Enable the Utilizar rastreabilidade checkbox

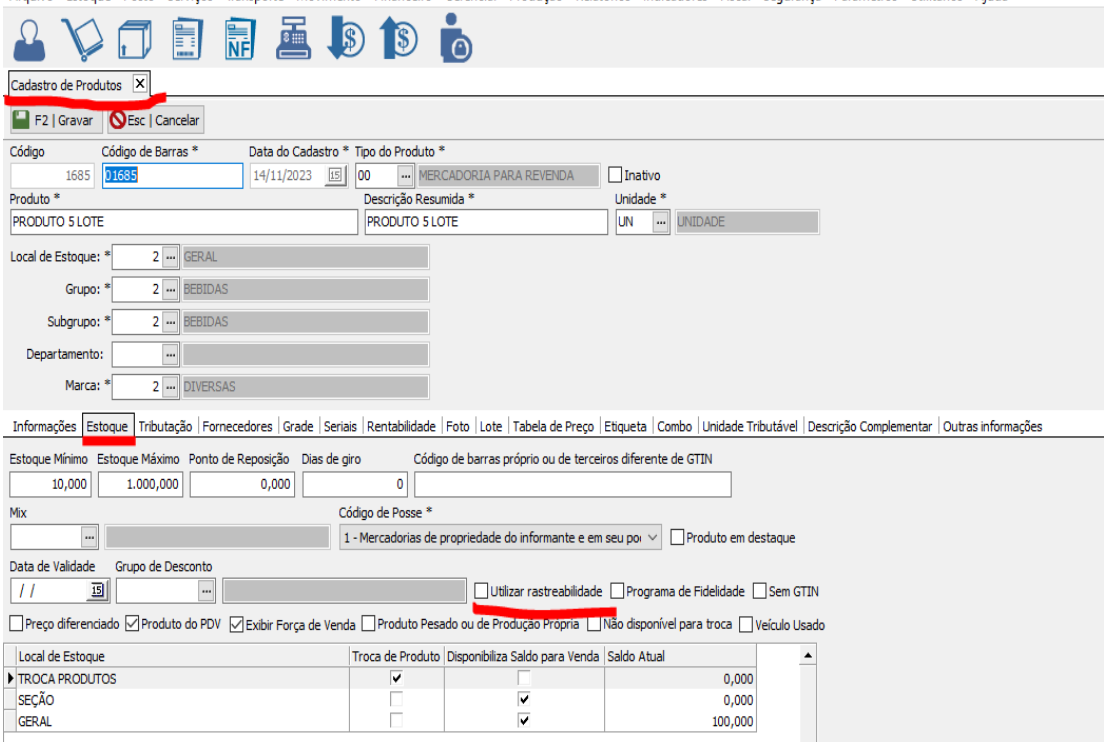[482, 591]
